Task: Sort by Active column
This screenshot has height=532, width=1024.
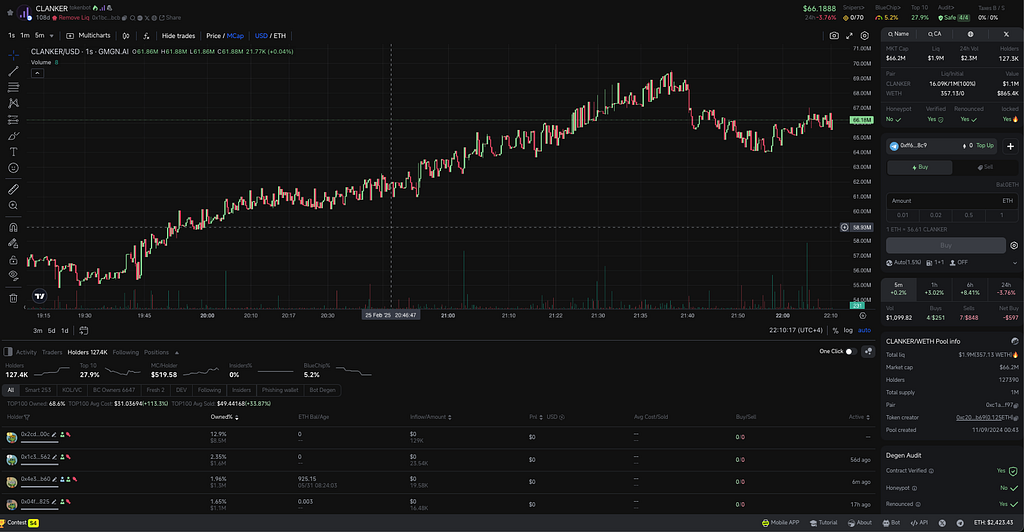Action: [x=859, y=417]
